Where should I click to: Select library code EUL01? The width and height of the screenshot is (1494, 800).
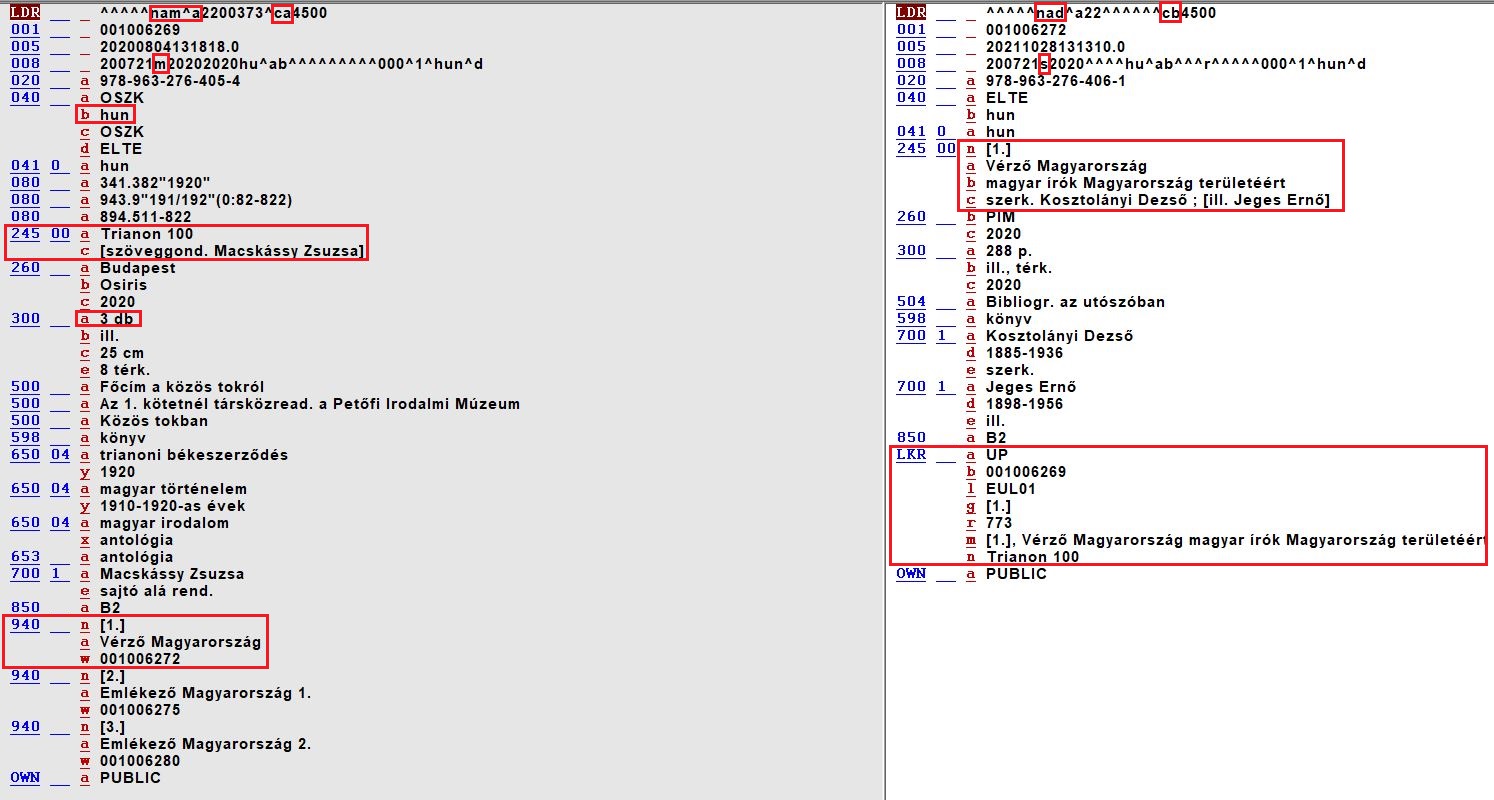[x=1011, y=489]
